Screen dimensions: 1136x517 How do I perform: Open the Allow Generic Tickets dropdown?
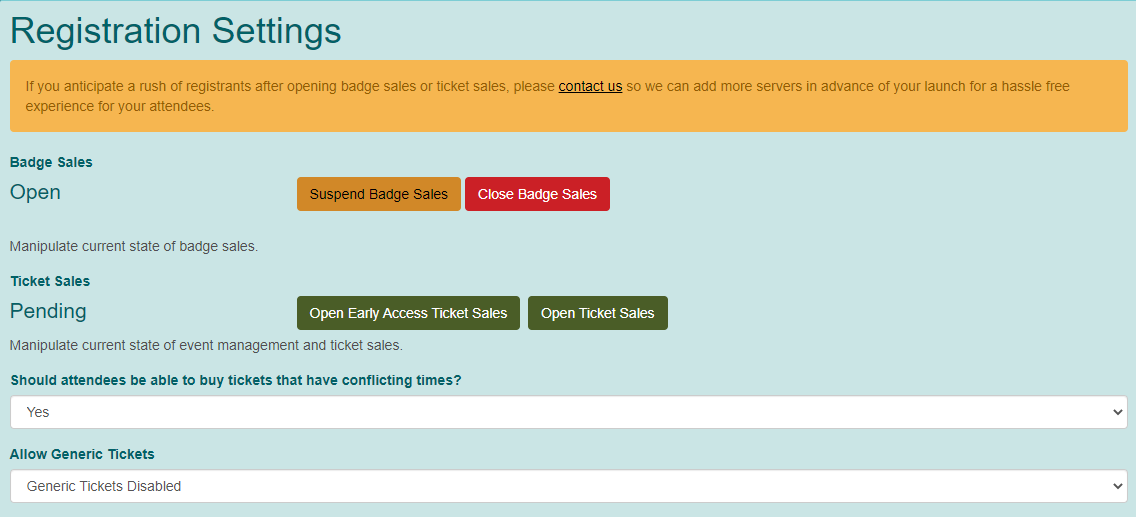[568, 486]
